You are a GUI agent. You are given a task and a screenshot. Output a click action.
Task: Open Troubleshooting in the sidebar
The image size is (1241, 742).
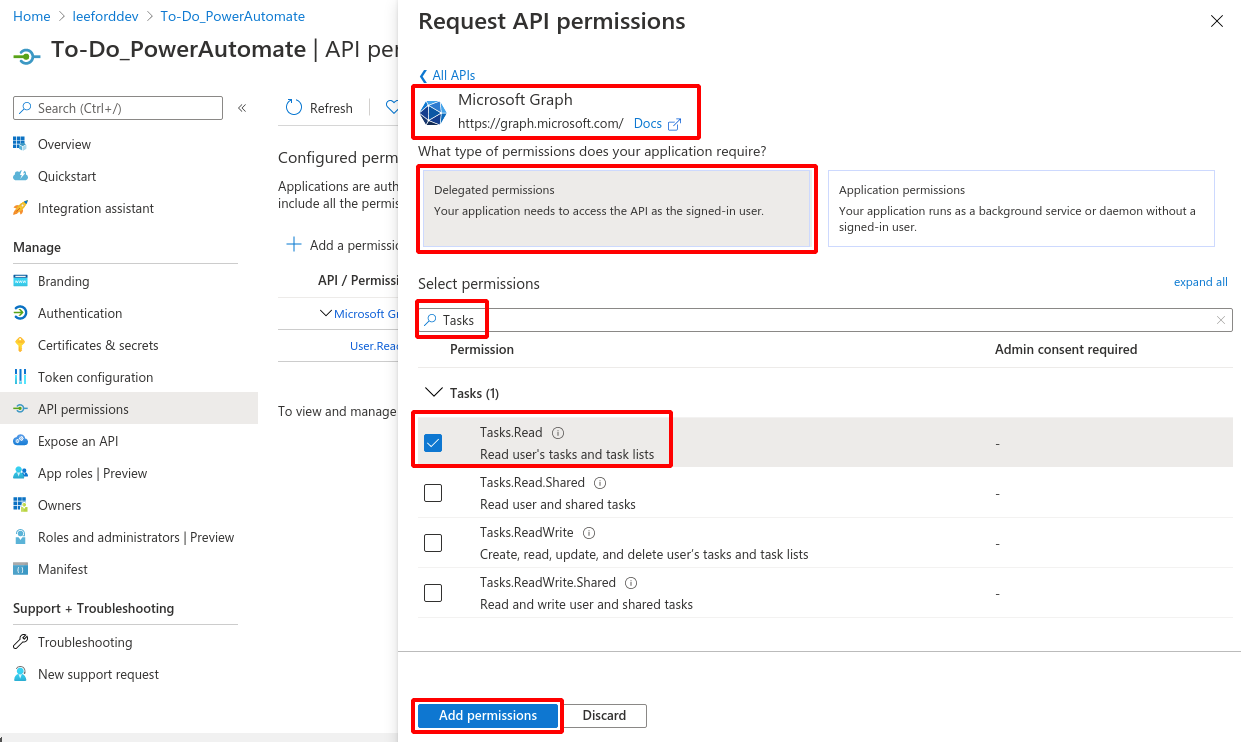tap(85, 642)
